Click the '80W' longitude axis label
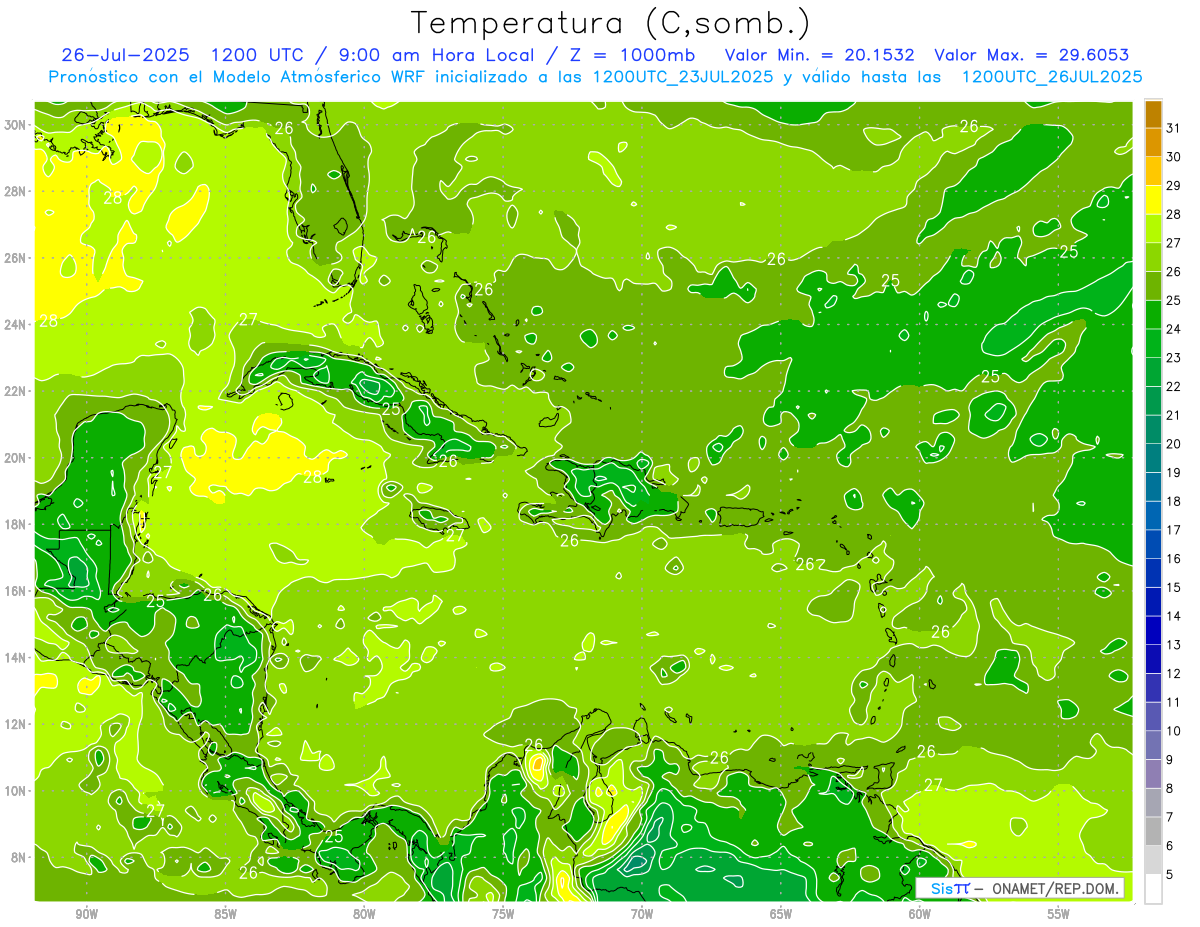This screenshot has height=927, width=1200. pyautogui.click(x=364, y=914)
